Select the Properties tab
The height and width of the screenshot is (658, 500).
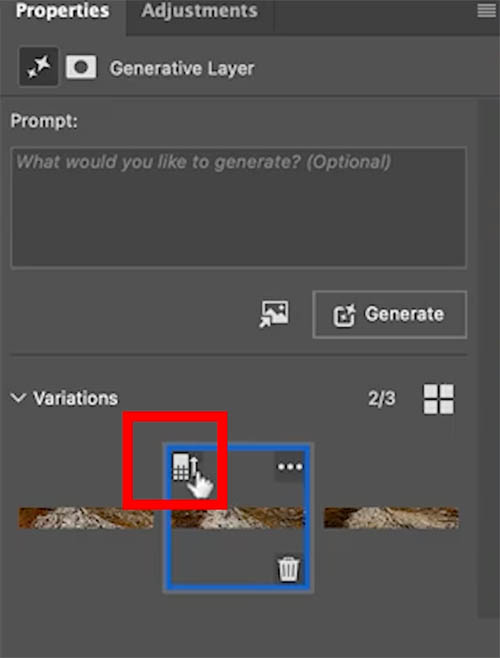coord(63,11)
